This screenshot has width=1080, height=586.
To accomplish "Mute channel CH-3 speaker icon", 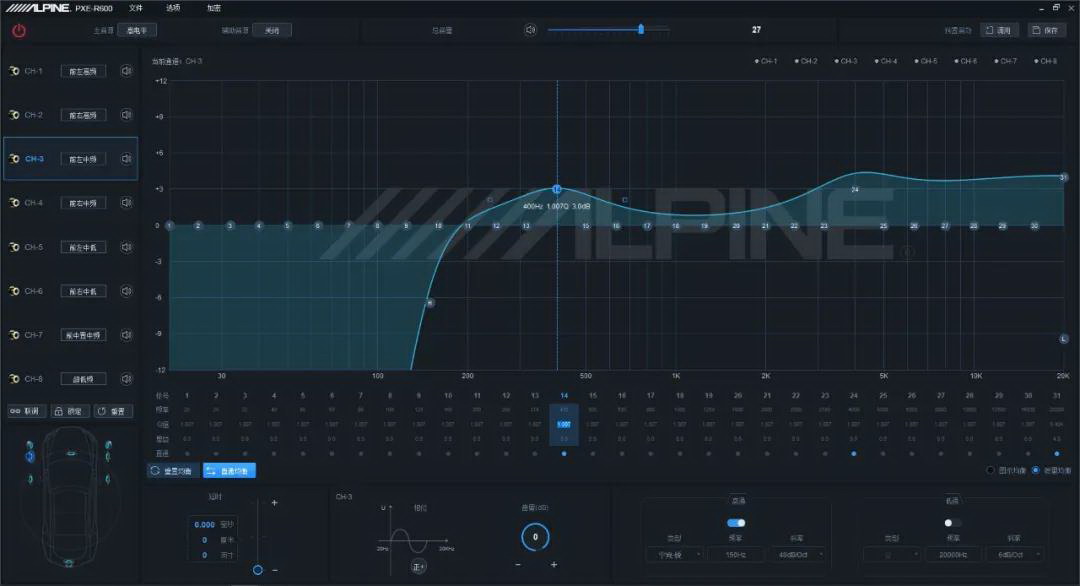I will point(126,159).
